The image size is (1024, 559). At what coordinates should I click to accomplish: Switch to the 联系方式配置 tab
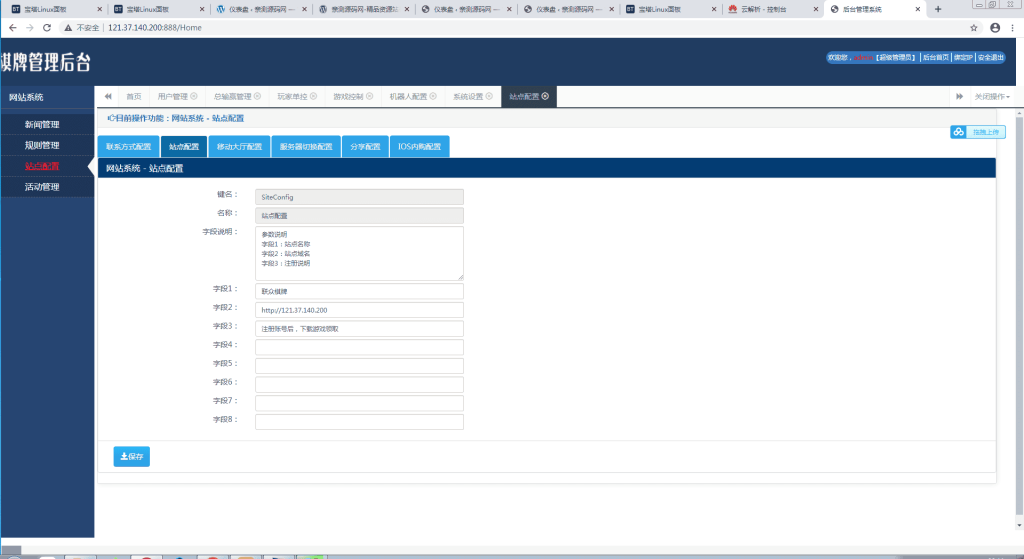(x=128, y=146)
